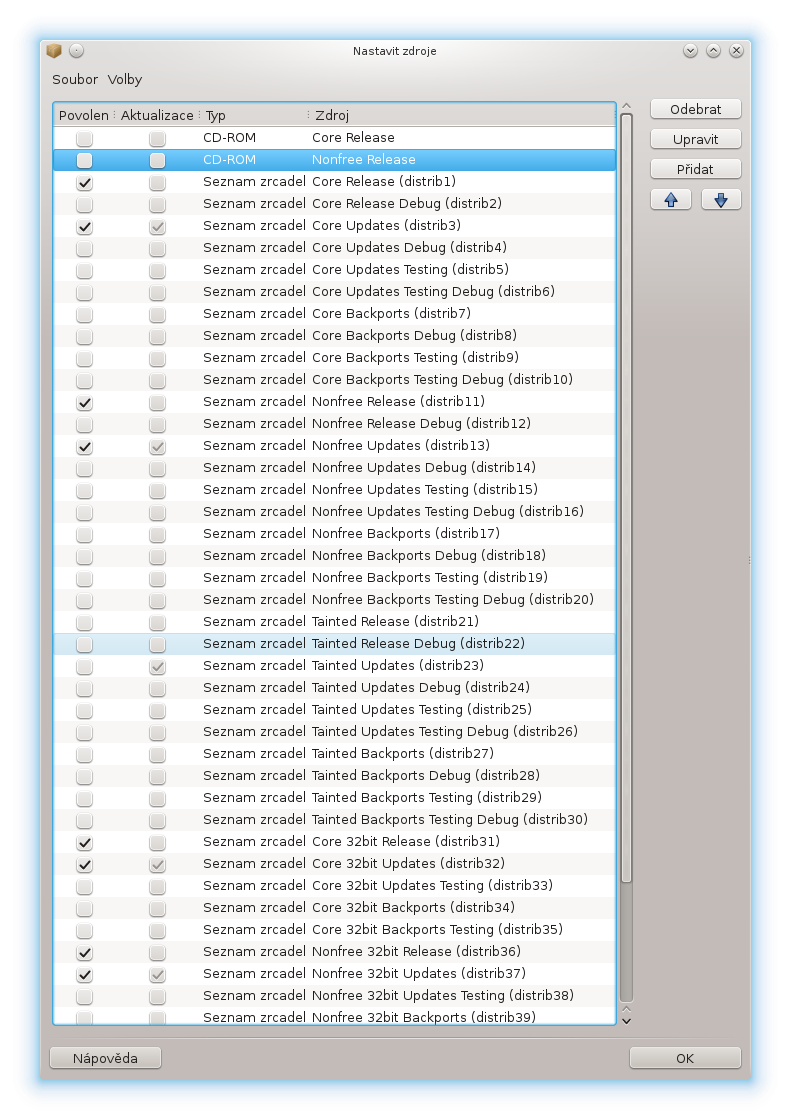791x1120 pixels.
Task: Select Nonfree 32bit Backports (distrib39) row
Action: click(334, 1016)
